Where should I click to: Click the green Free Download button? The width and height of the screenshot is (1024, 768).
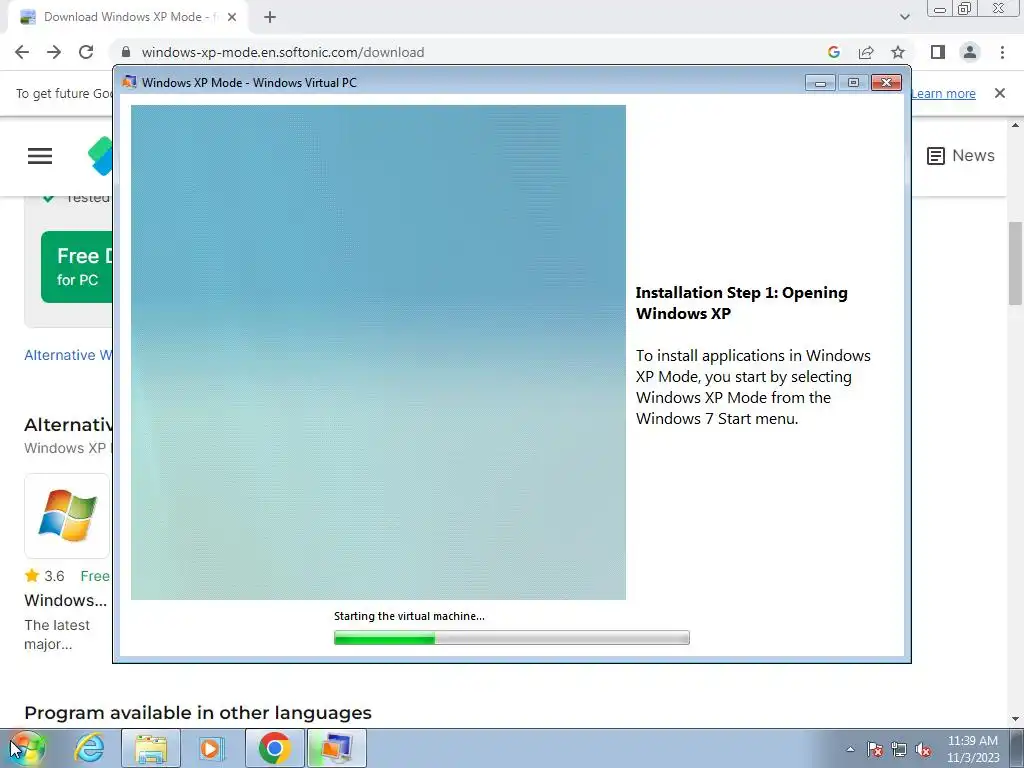[x=76, y=266]
